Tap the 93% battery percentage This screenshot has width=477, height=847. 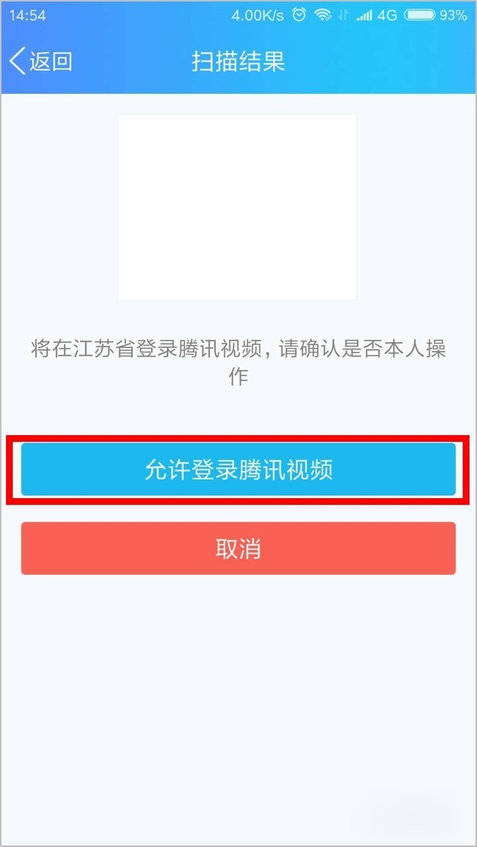[453, 15]
